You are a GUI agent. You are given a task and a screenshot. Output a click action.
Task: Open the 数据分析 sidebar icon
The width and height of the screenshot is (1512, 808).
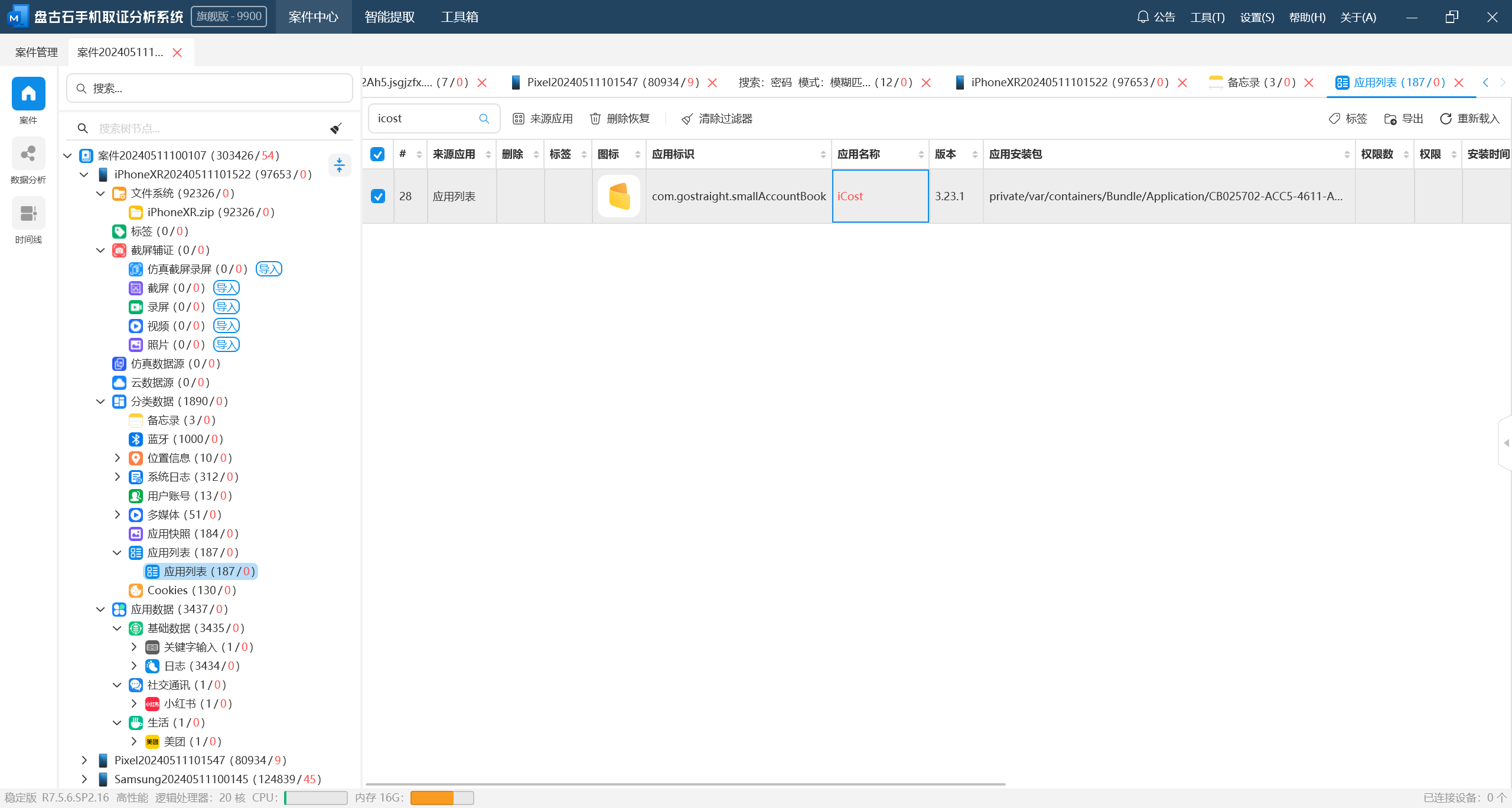coord(28,154)
